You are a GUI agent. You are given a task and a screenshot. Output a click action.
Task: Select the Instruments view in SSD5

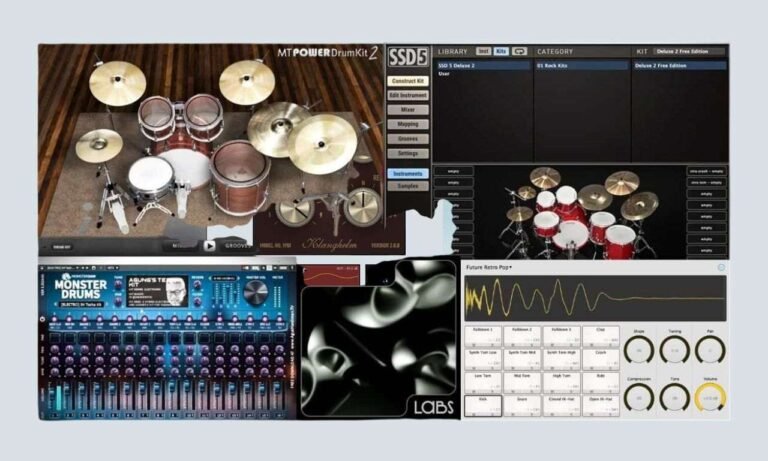(408, 173)
